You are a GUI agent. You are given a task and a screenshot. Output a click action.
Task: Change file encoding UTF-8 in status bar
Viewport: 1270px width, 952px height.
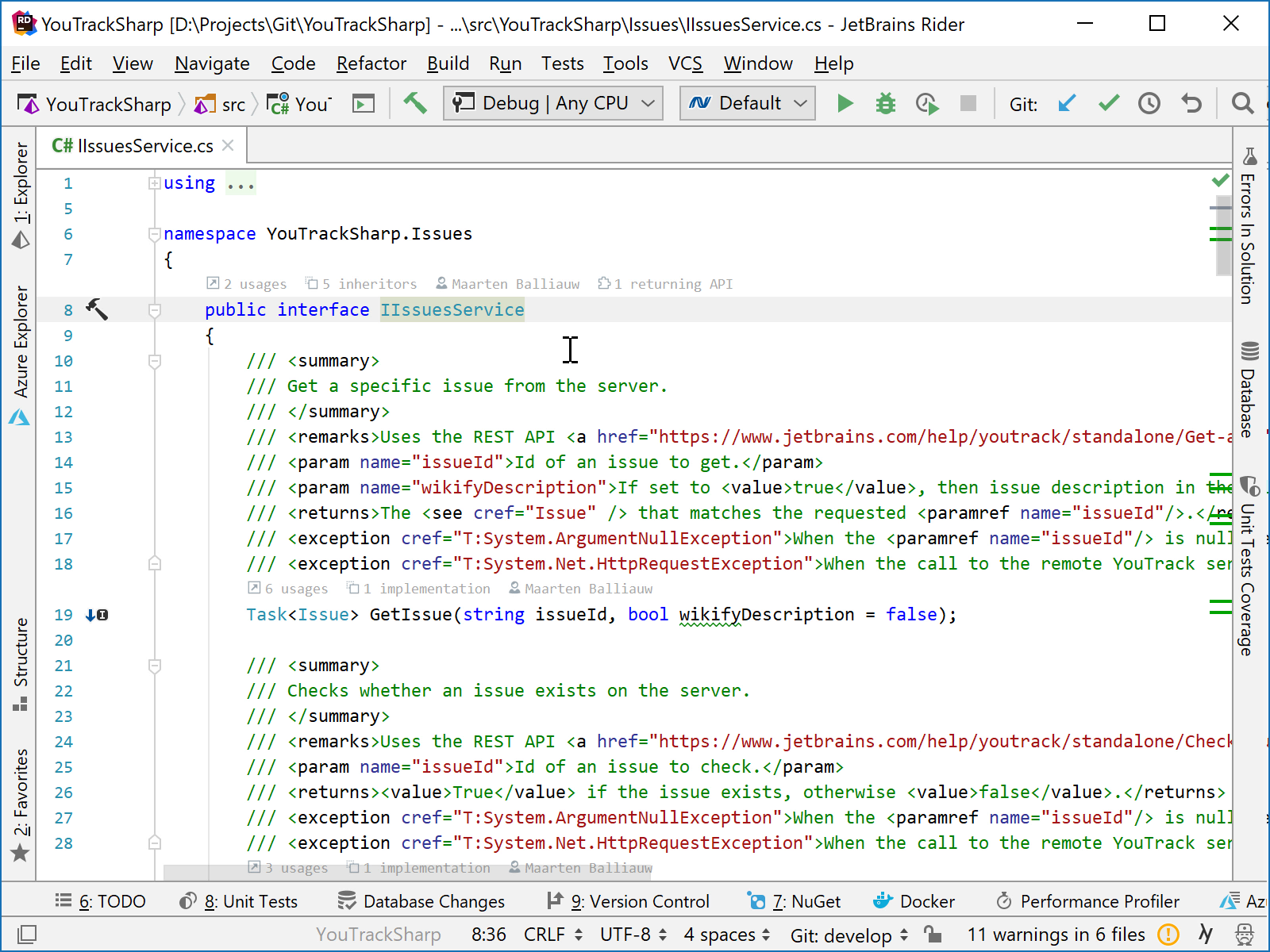point(633,935)
